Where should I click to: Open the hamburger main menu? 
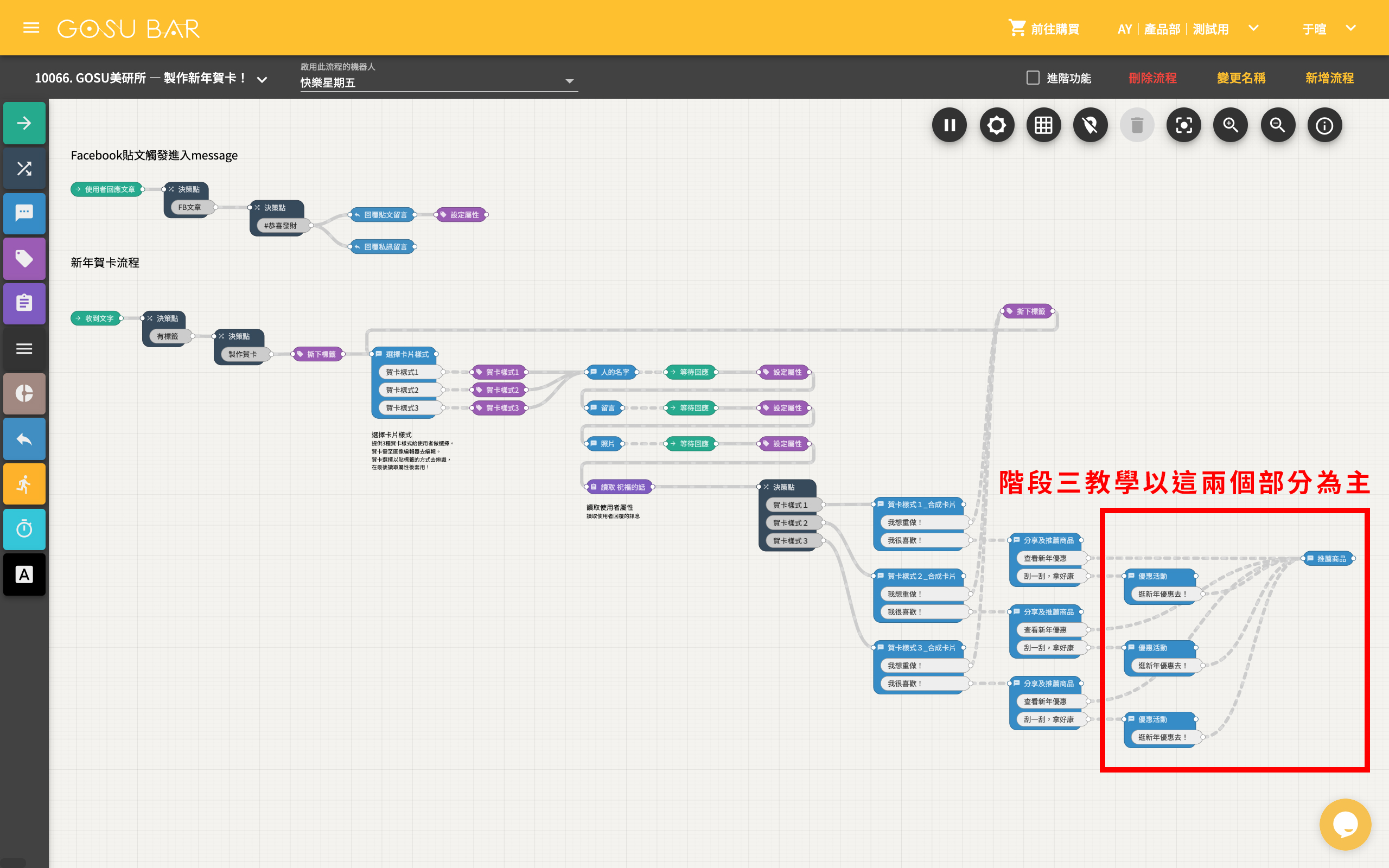(31, 28)
